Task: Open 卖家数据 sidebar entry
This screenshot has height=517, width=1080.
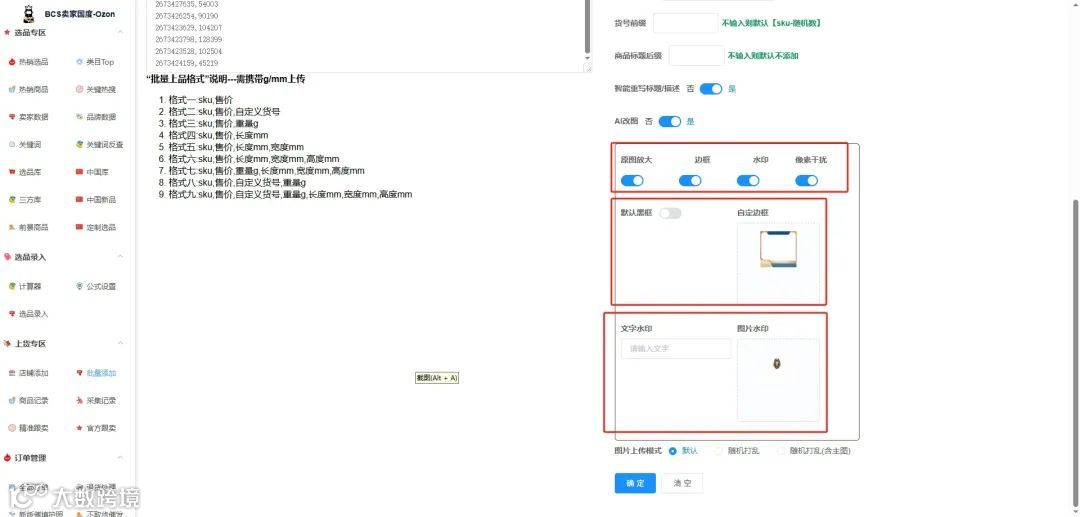Action: [28, 117]
